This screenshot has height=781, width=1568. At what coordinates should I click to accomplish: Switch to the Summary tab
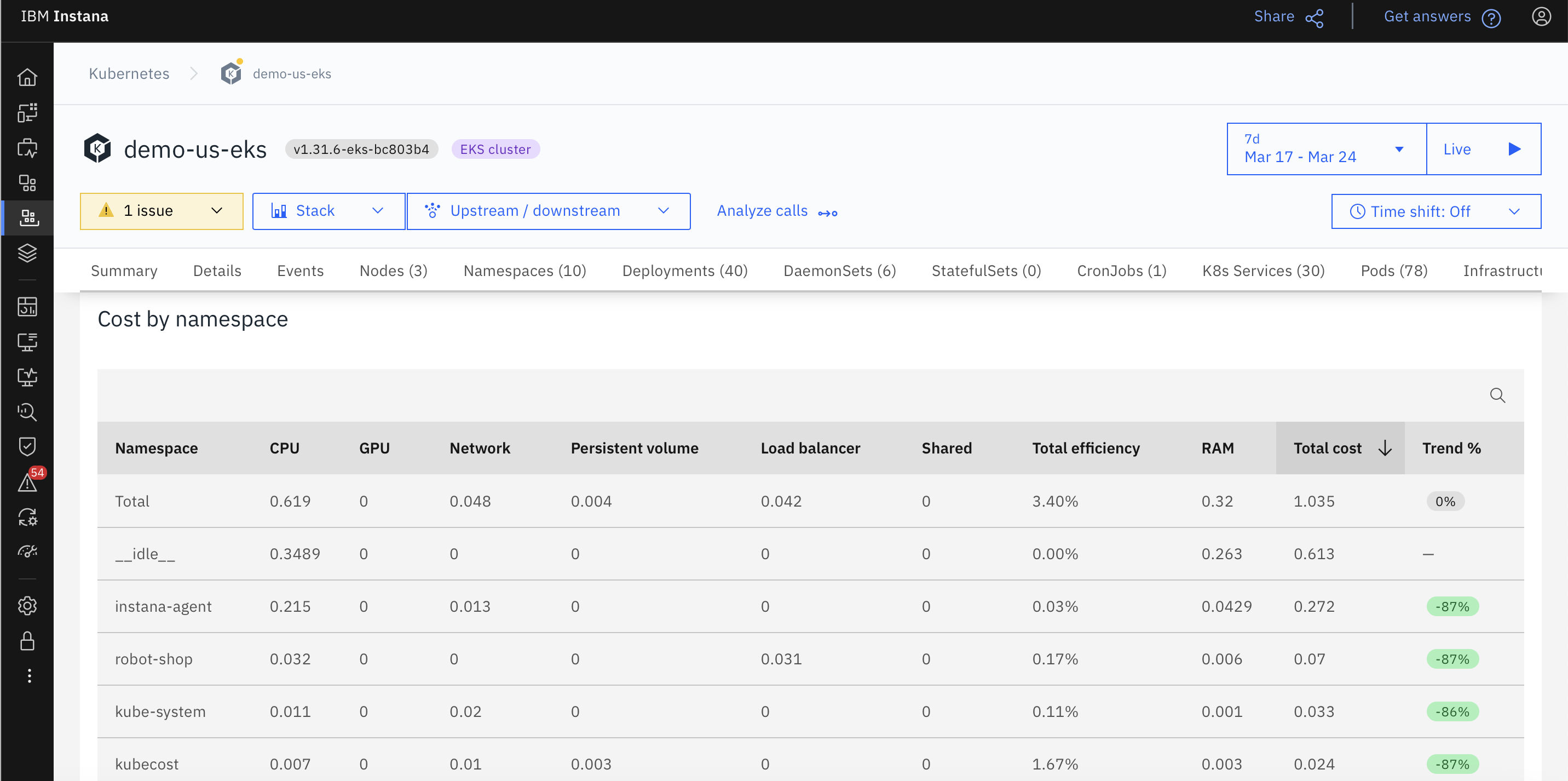[124, 270]
